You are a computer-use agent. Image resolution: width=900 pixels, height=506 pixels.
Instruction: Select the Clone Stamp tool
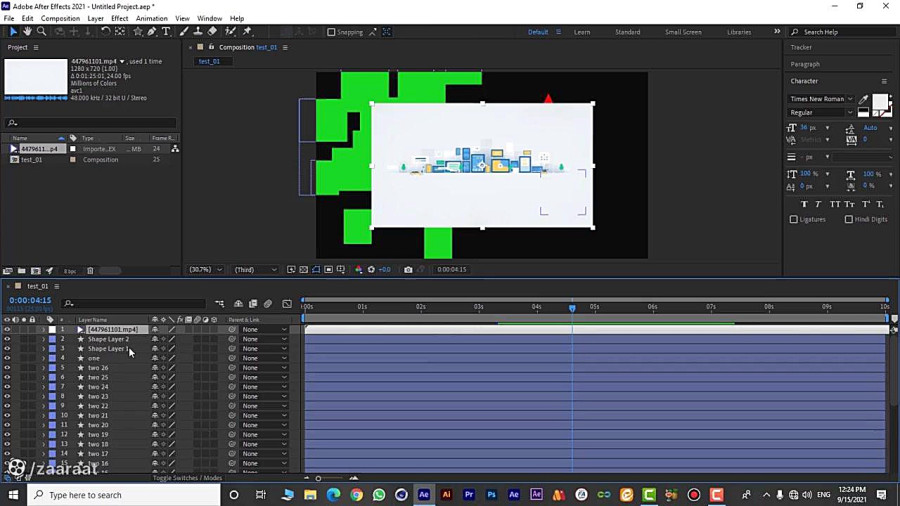(198, 32)
